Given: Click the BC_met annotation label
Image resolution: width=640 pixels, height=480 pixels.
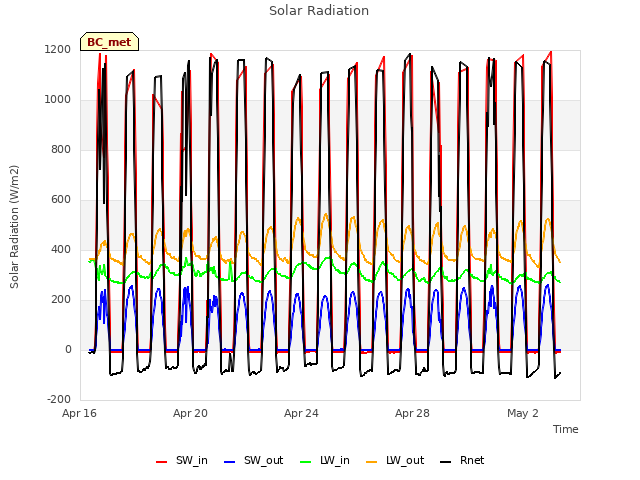Looking at the screenshot, I should (109, 42).
